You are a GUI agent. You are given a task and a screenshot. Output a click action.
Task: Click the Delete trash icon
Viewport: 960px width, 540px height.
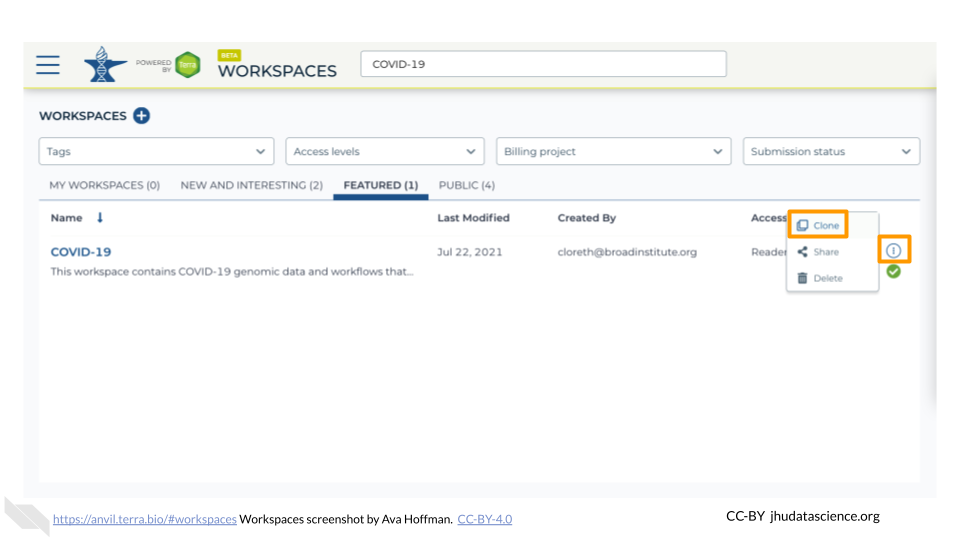tap(802, 278)
